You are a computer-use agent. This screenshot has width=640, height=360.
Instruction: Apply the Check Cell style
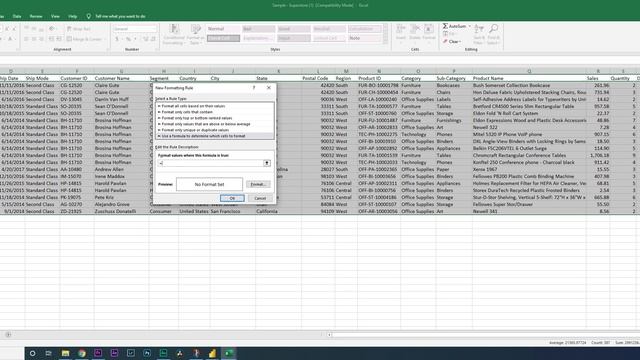point(223,38)
